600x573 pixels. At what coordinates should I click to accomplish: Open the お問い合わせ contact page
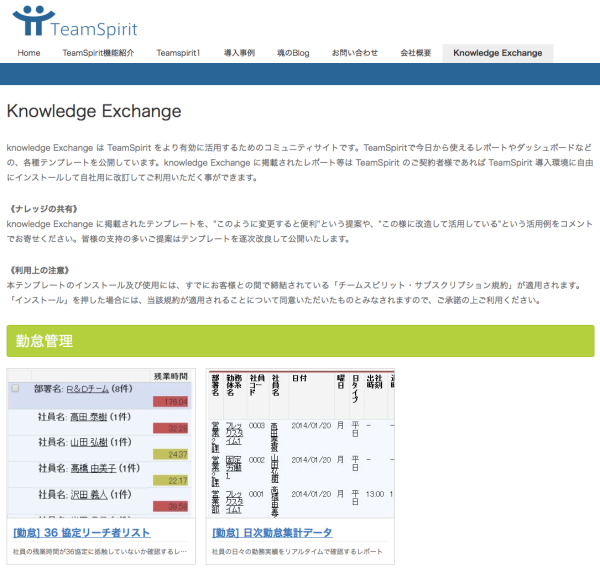pyautogui.click(x=355, y=53)
